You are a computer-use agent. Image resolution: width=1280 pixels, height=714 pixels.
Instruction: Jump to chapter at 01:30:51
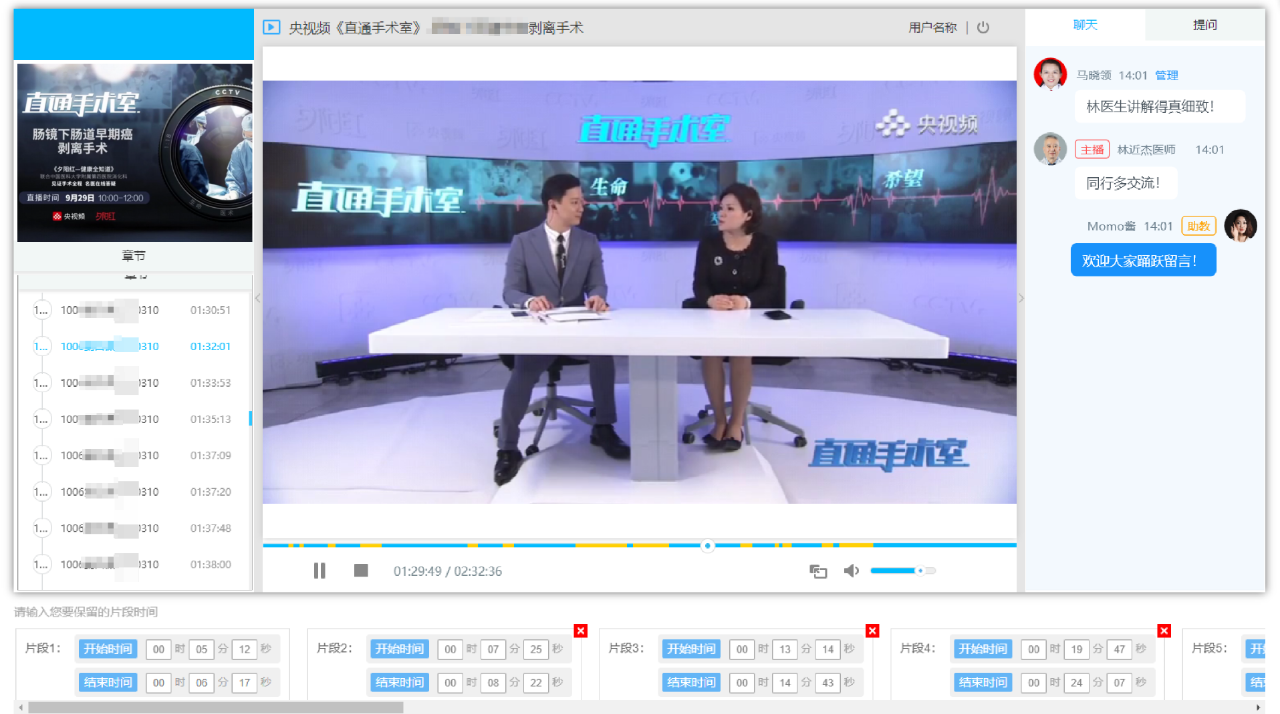134,310
